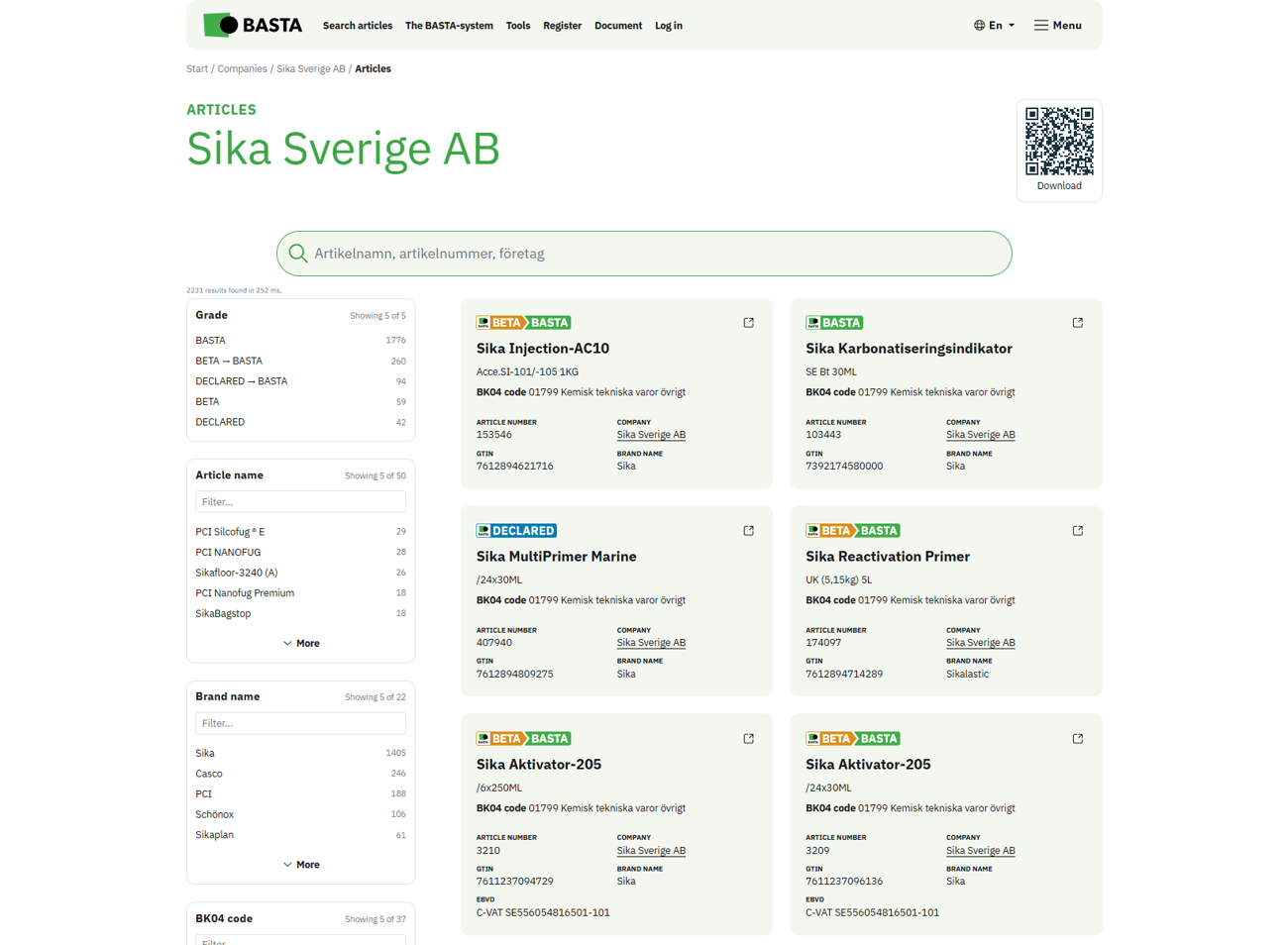The image size is (1288, 945).
Task: Filter by DECLARED grade
Action: click(x=220, y=422)
